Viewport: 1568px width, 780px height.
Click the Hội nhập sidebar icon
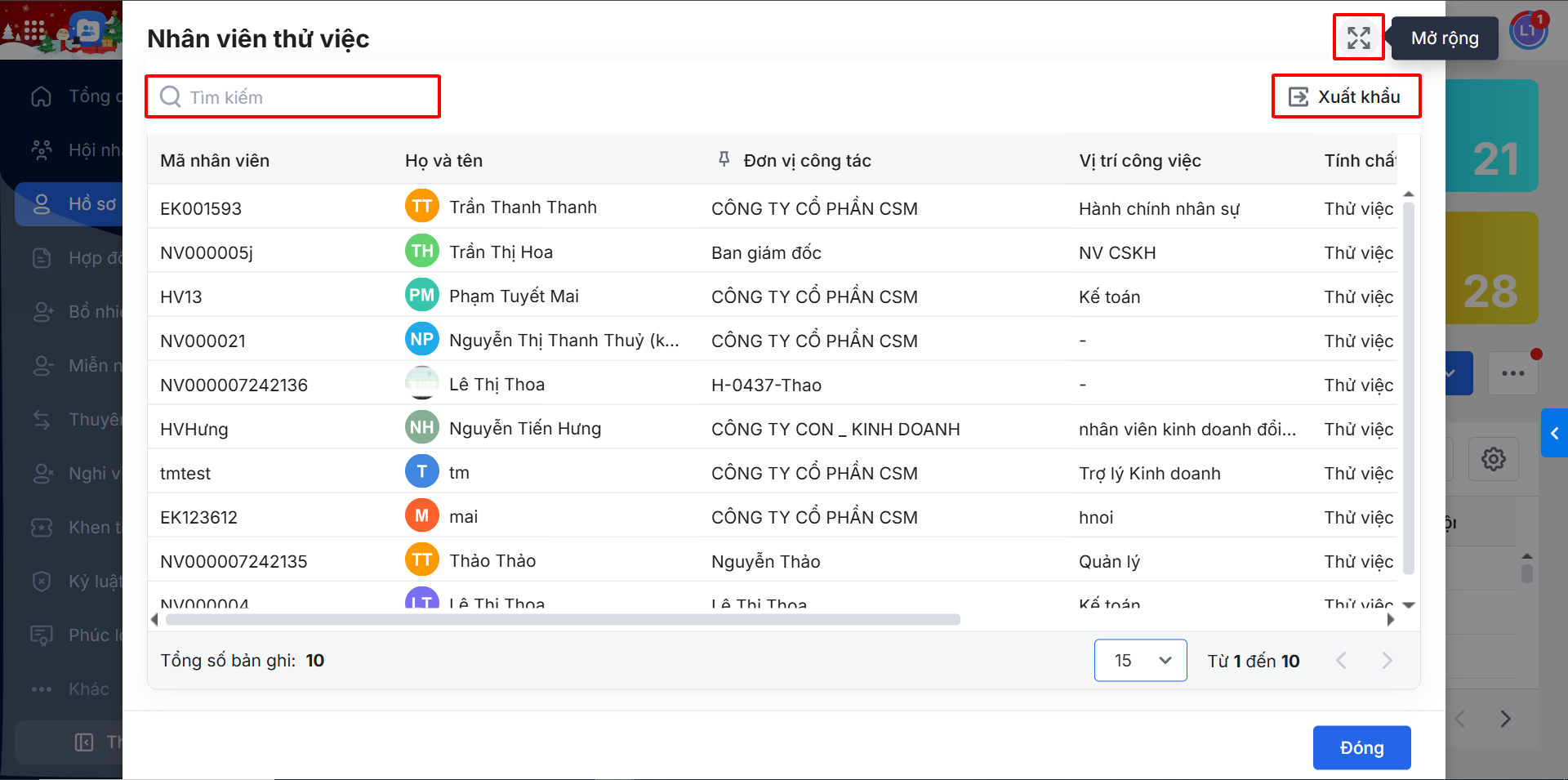click(x=42, y=150)
